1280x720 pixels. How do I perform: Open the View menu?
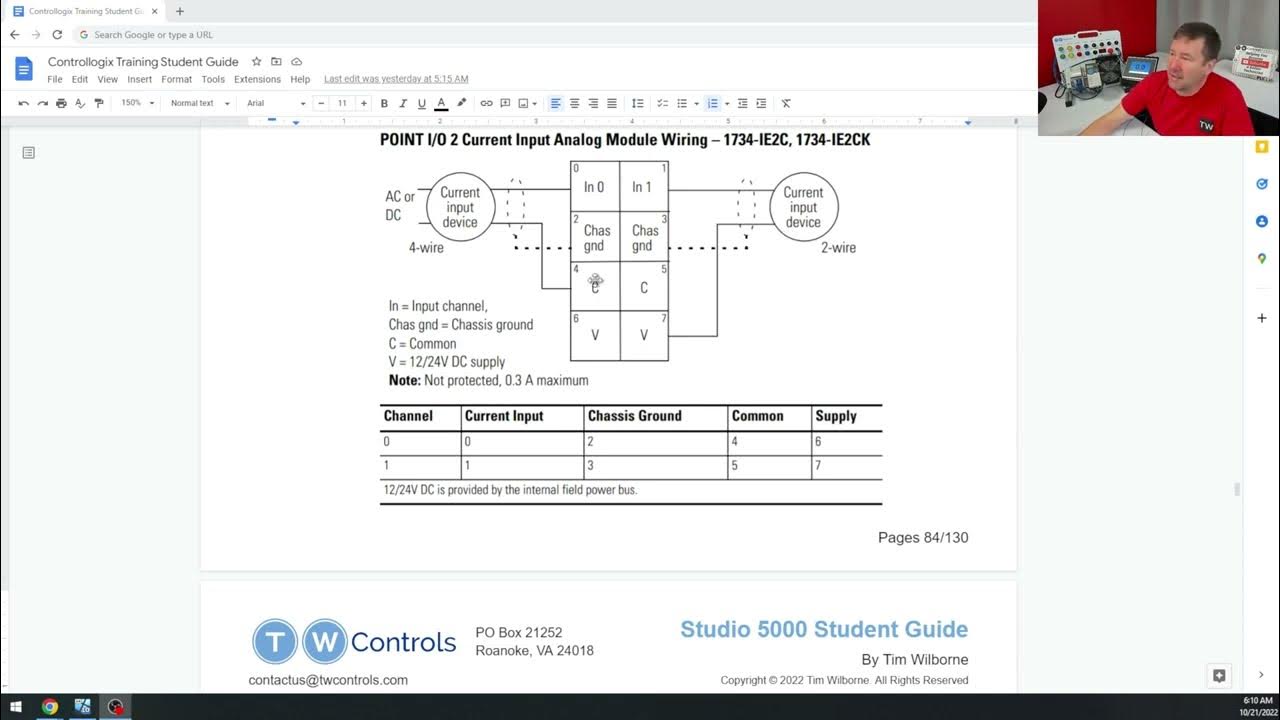click(x=107, y=79)
